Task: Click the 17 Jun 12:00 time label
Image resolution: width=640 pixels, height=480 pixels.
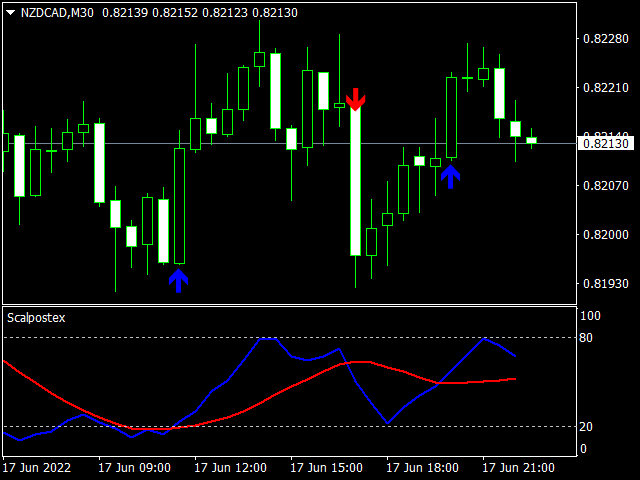Action: click(231, 468)
